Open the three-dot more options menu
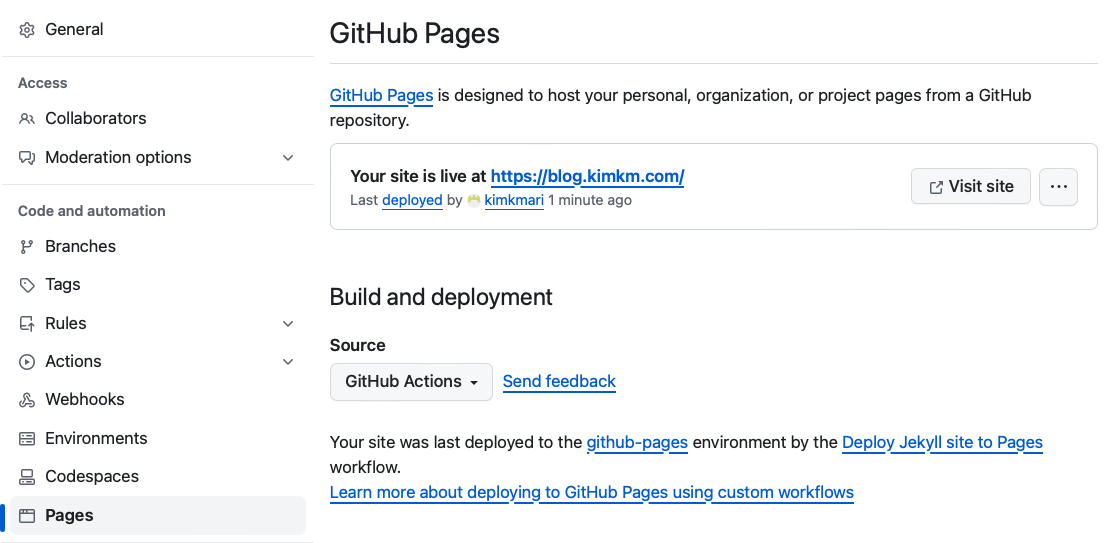 coord(1058,187)
